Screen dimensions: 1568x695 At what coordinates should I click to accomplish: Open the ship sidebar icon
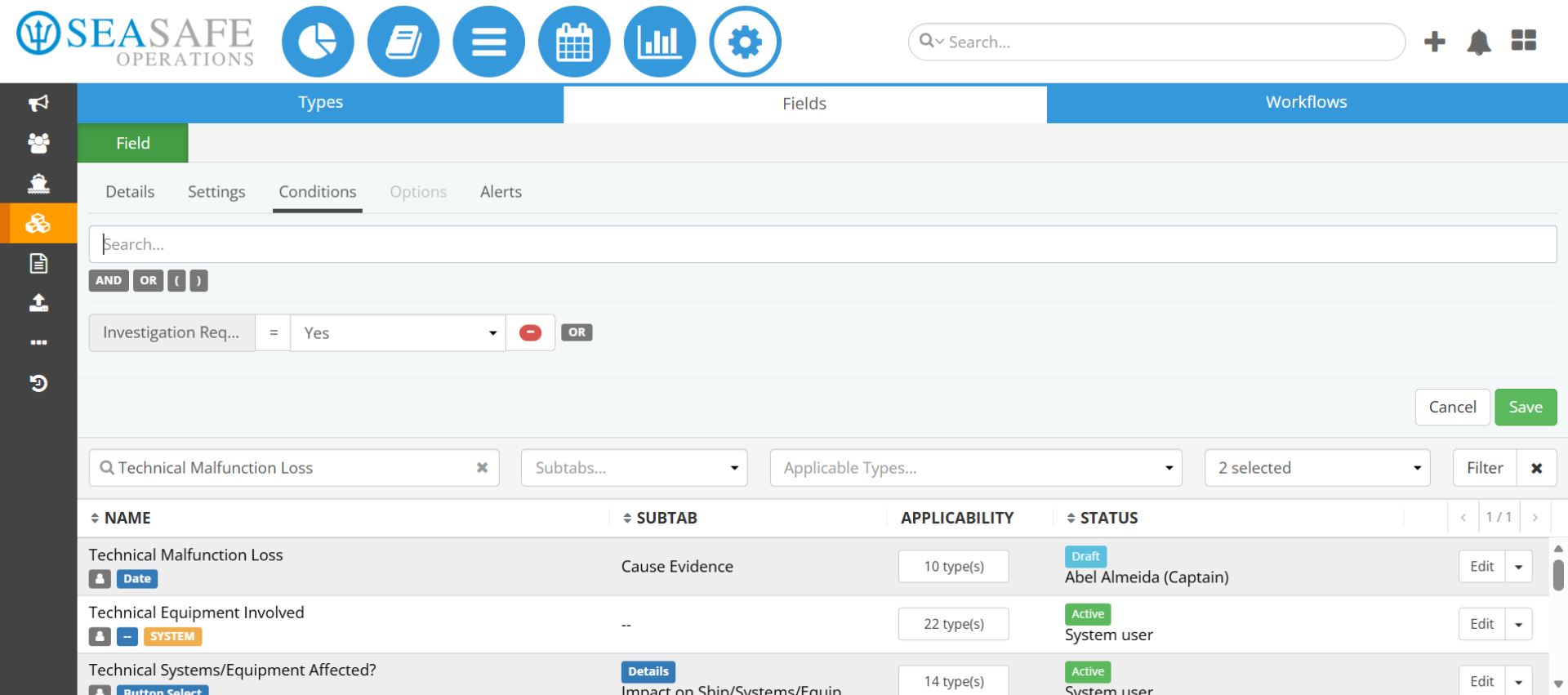click(38, 183)
